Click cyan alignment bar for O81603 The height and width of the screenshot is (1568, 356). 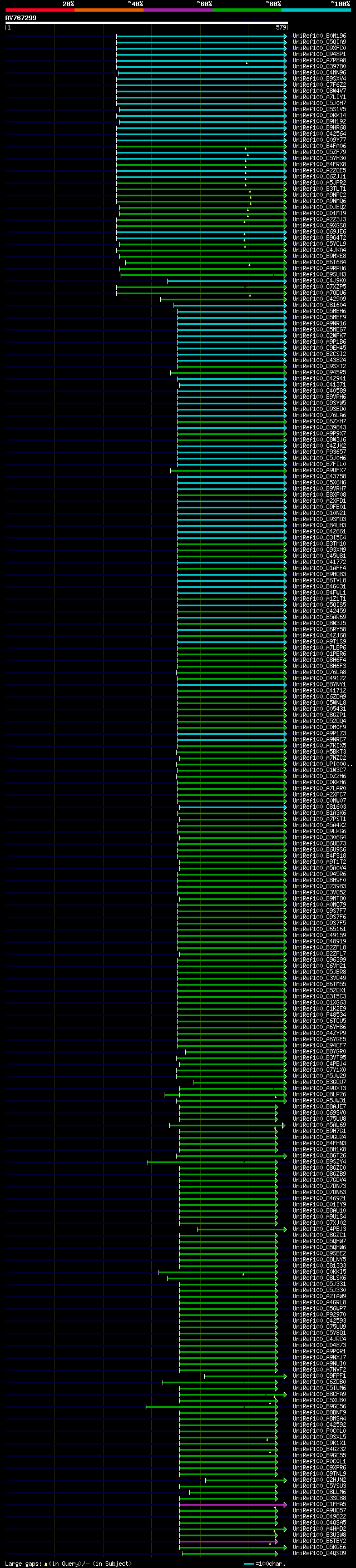pyautogui.click(x=232, y=807)
